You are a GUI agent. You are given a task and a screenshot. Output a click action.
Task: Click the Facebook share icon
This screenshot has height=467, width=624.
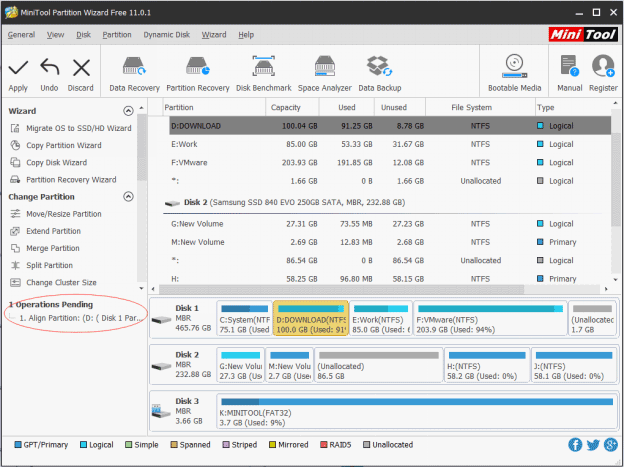(x=576, y=445)
